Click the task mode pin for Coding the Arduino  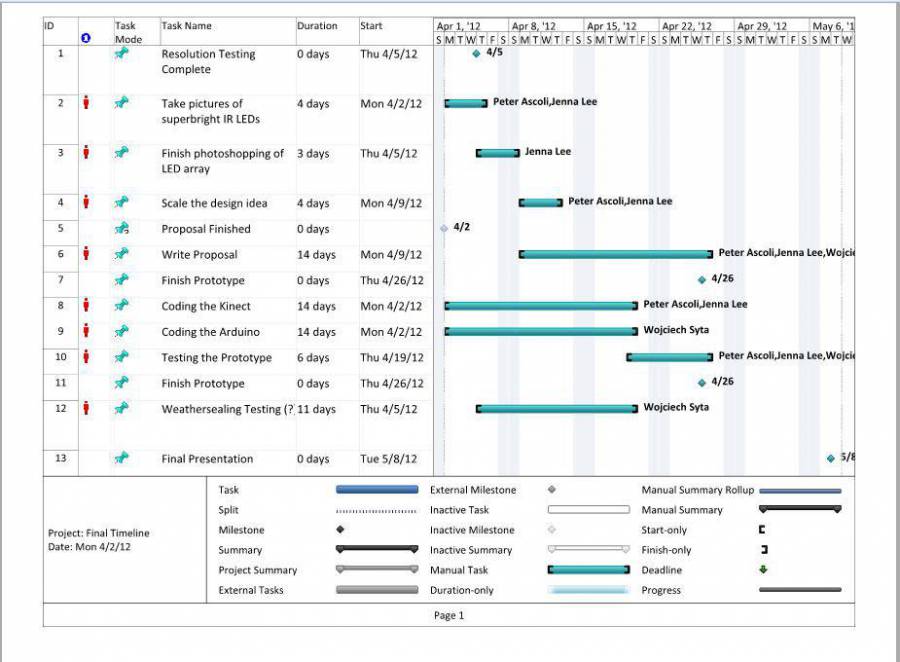tap(121, 331)
